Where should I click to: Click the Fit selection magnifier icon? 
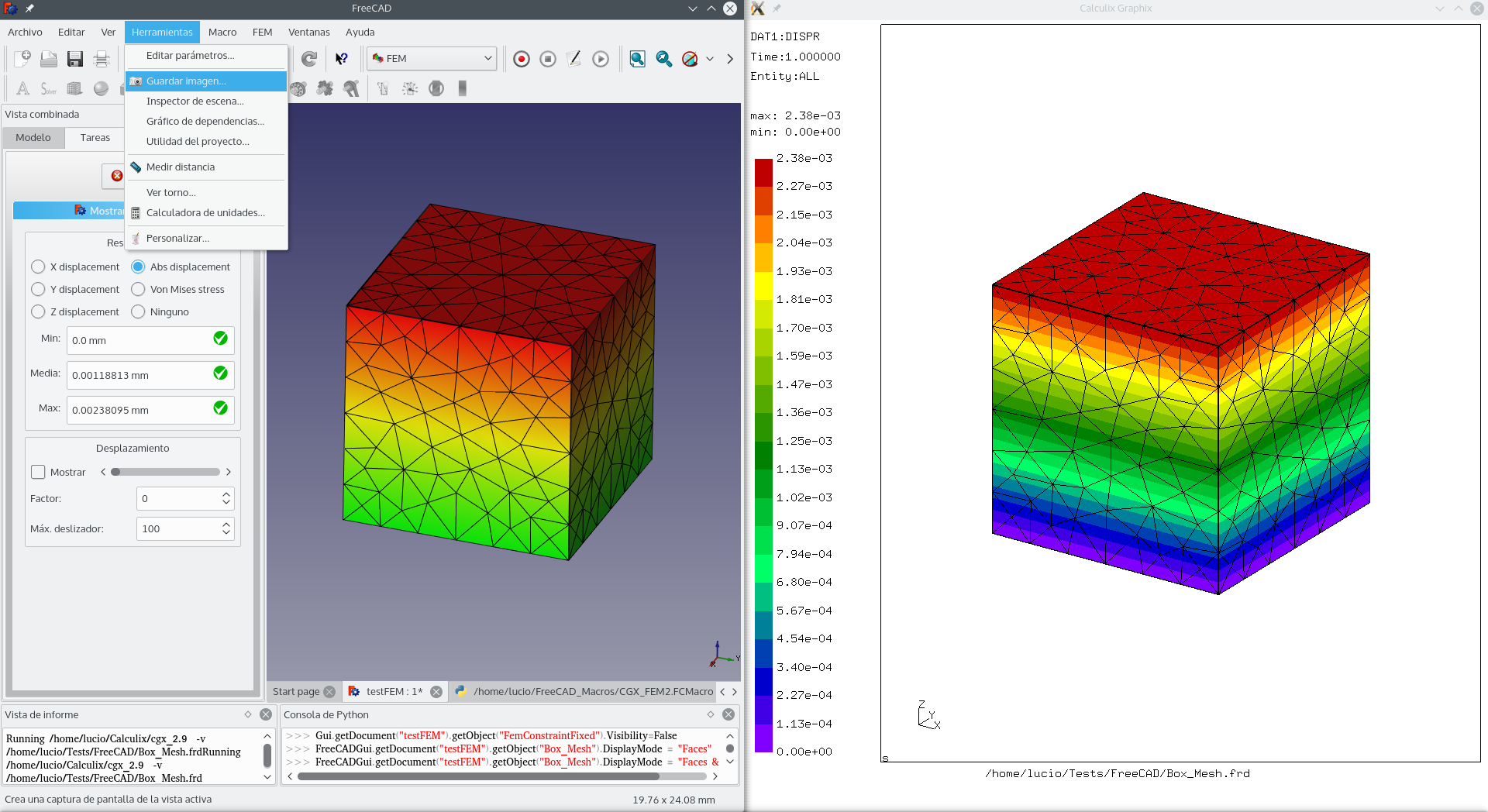click(664, 59)
